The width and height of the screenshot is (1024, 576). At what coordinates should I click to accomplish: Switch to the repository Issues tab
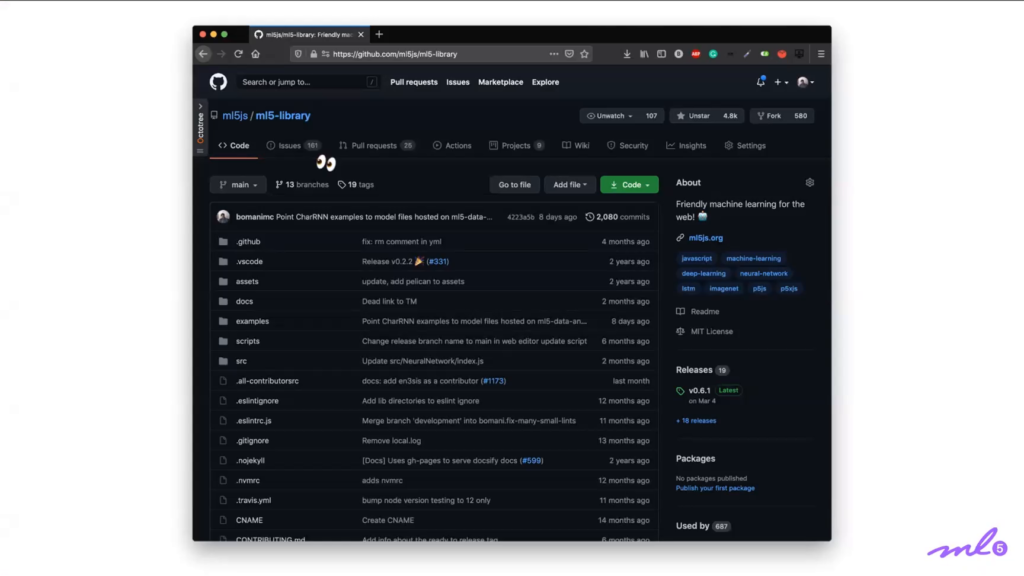(x=293, y=146)
